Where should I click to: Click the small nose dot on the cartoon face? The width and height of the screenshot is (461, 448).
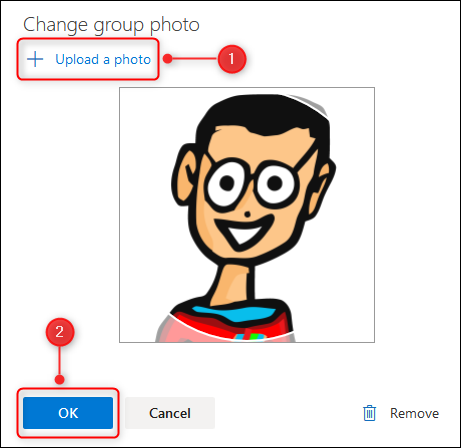click(247, 214)
